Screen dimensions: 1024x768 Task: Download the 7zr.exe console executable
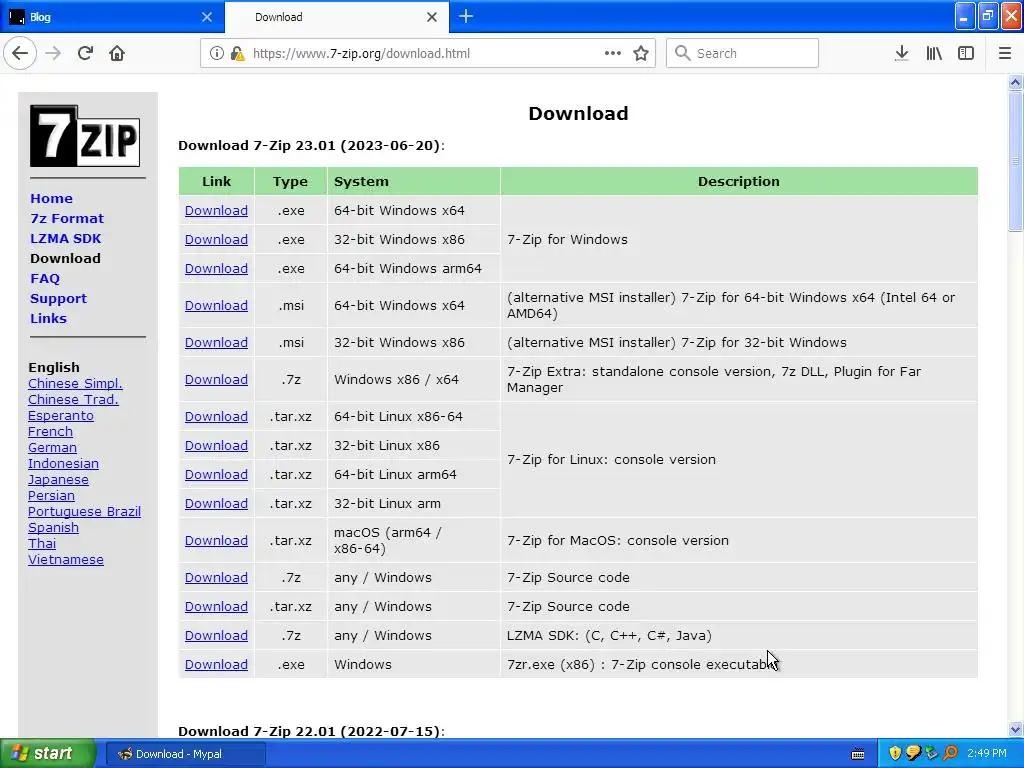coord(216,665)
